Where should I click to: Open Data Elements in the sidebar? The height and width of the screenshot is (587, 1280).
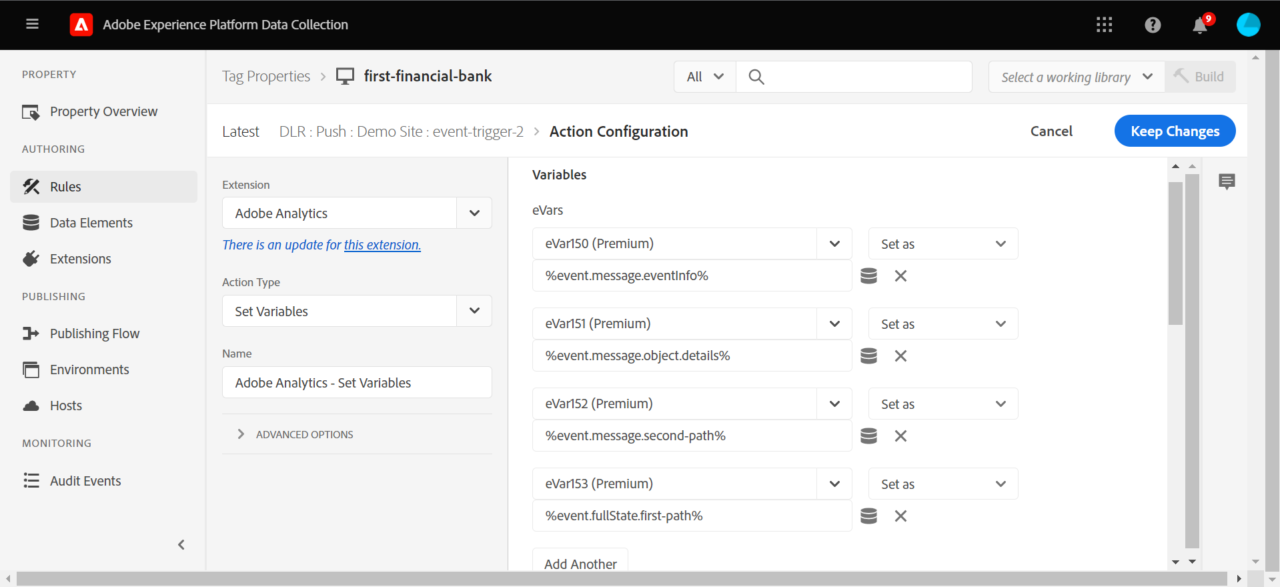point(91,223)
